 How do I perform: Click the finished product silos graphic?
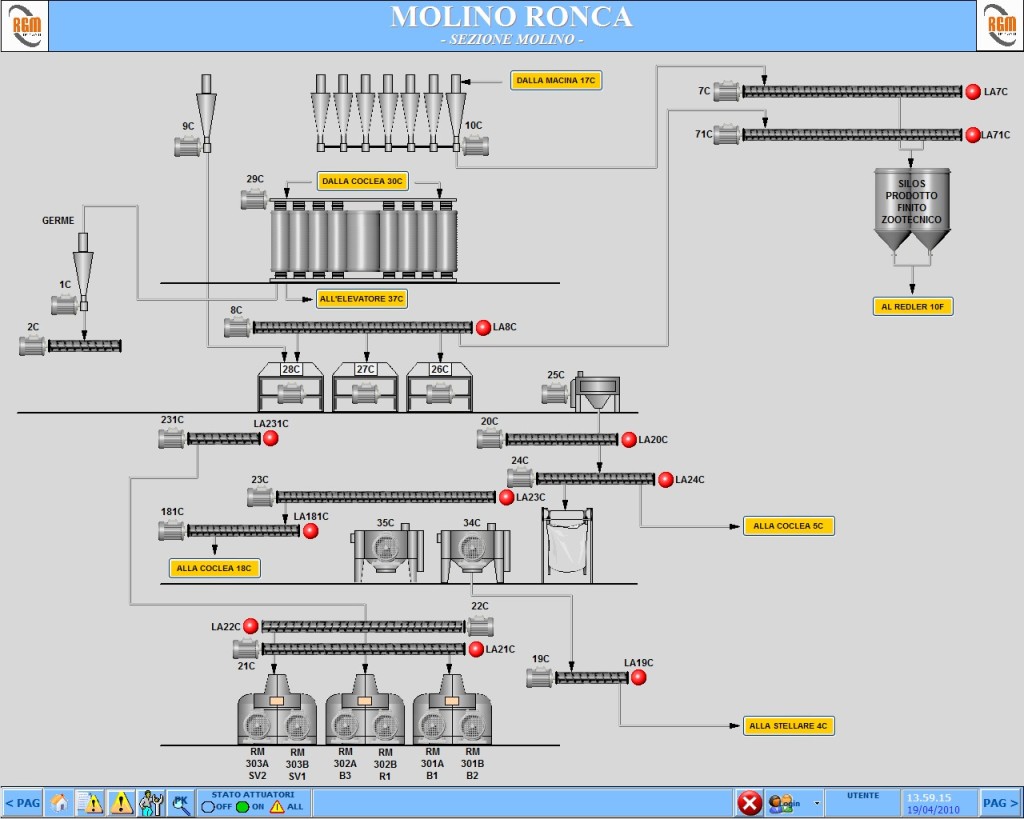click(x=912, y=210)
